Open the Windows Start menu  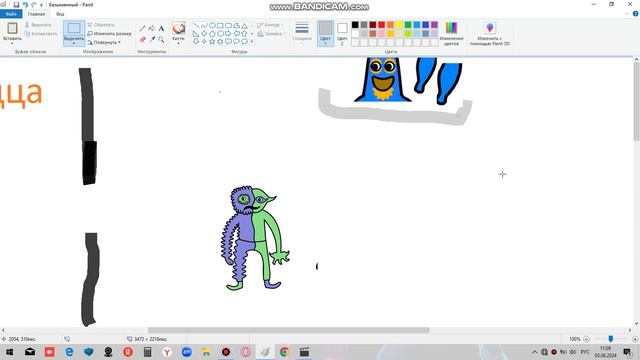9,352
